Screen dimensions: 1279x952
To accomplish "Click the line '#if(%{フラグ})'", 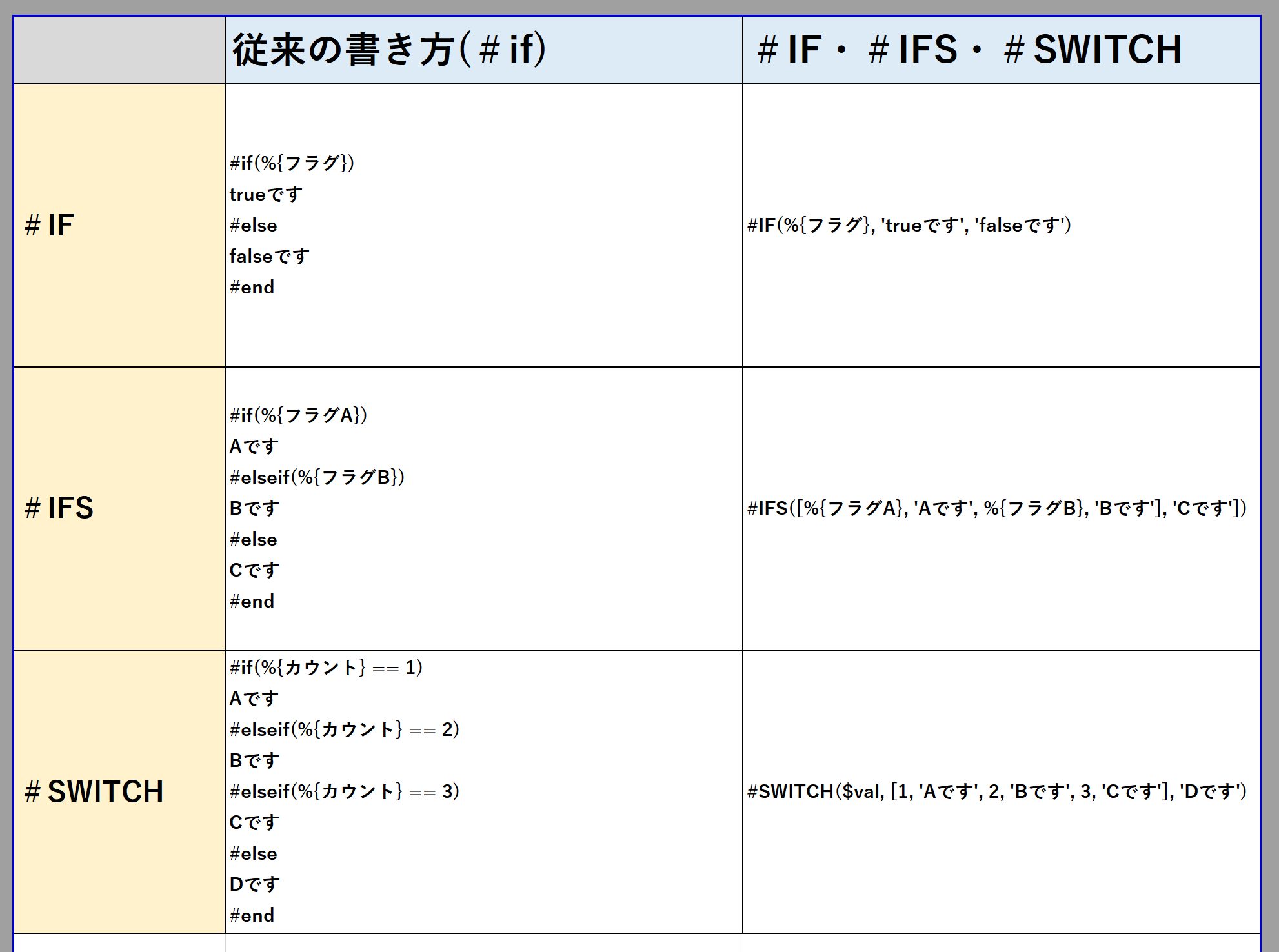I will coord(292,163).
